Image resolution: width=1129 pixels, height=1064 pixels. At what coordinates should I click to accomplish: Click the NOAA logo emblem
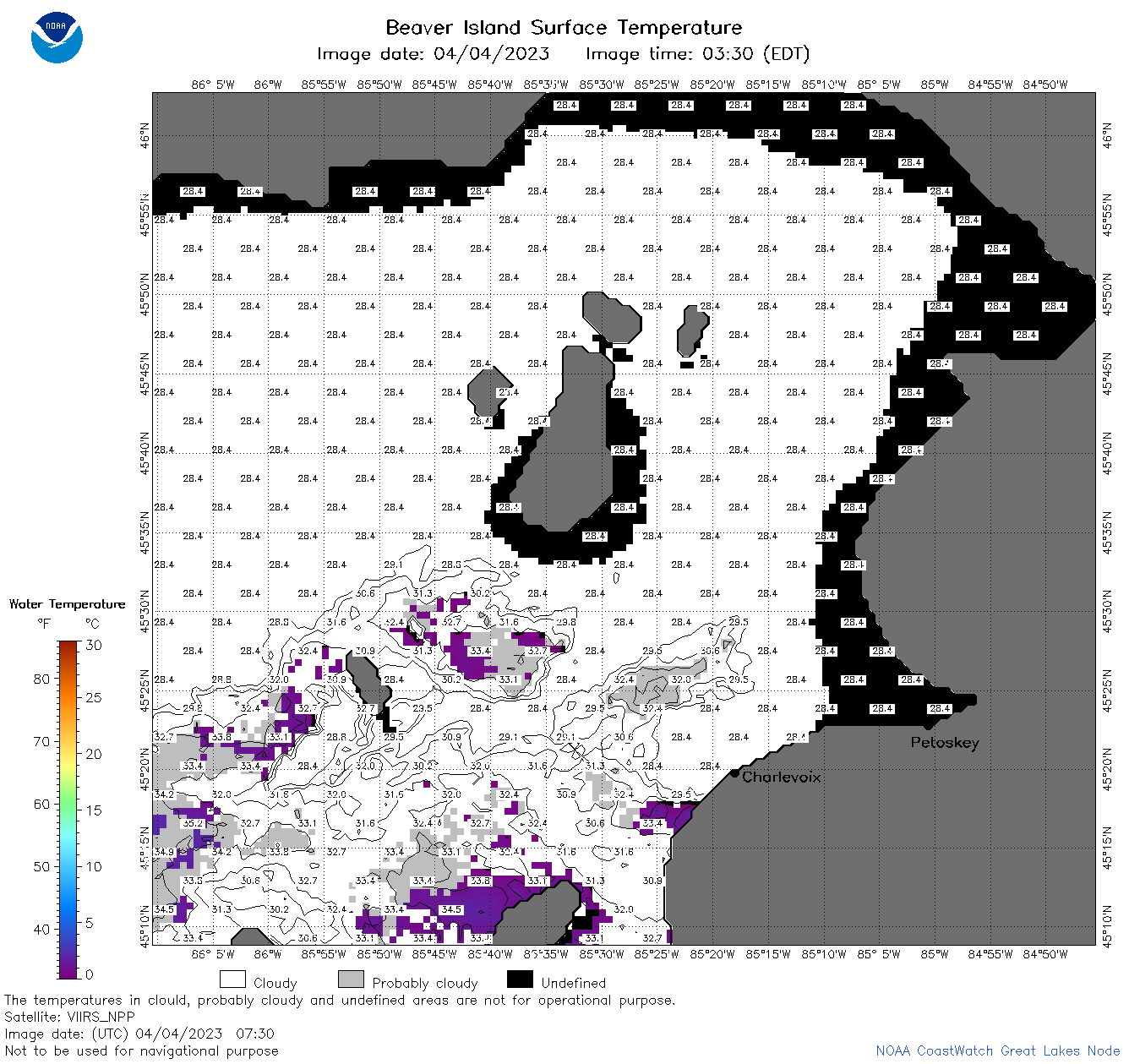[x=57, y=37]
